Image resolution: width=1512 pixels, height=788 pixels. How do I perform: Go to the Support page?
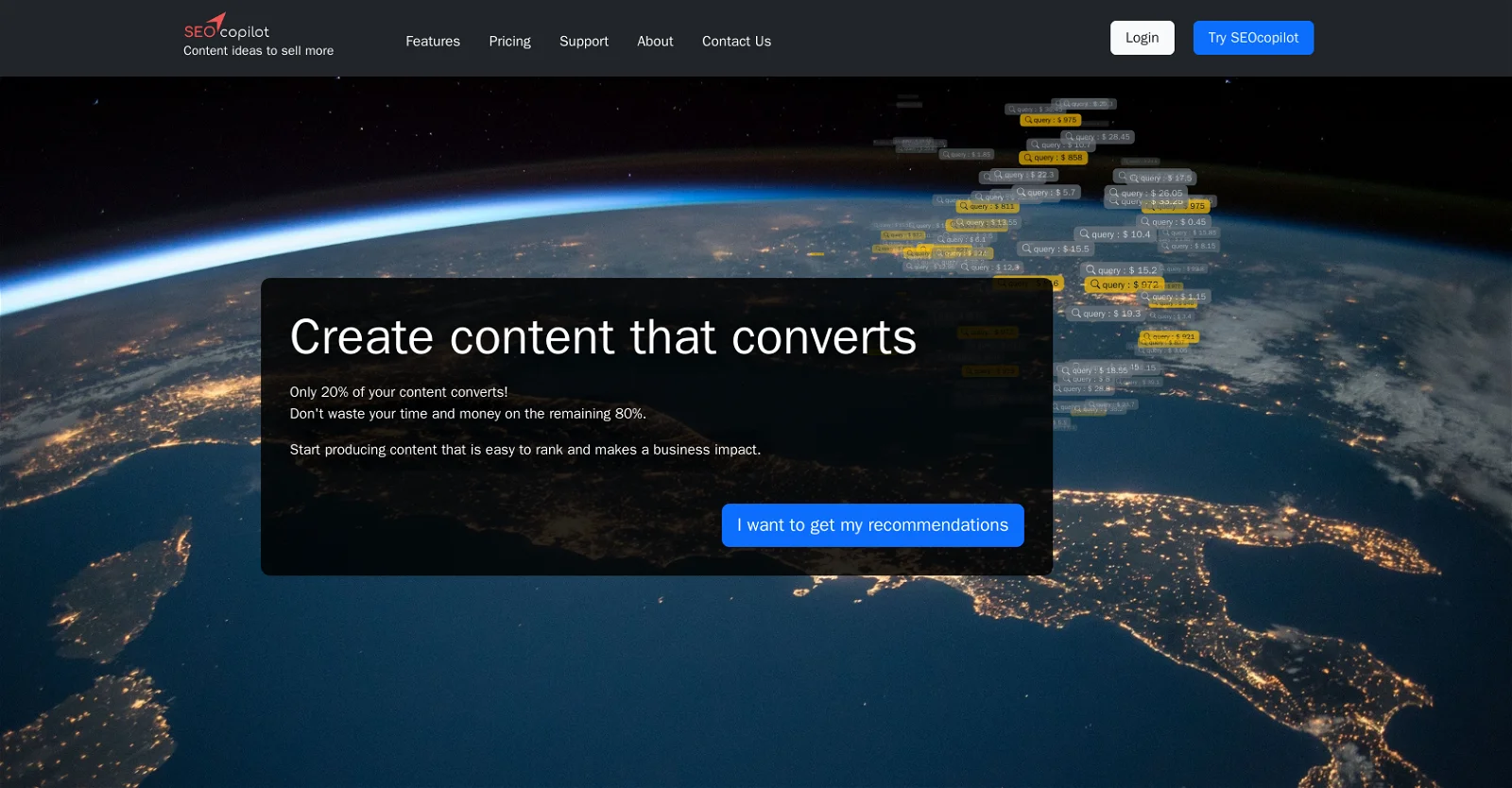pyautogui.click(x=584, y=42)
